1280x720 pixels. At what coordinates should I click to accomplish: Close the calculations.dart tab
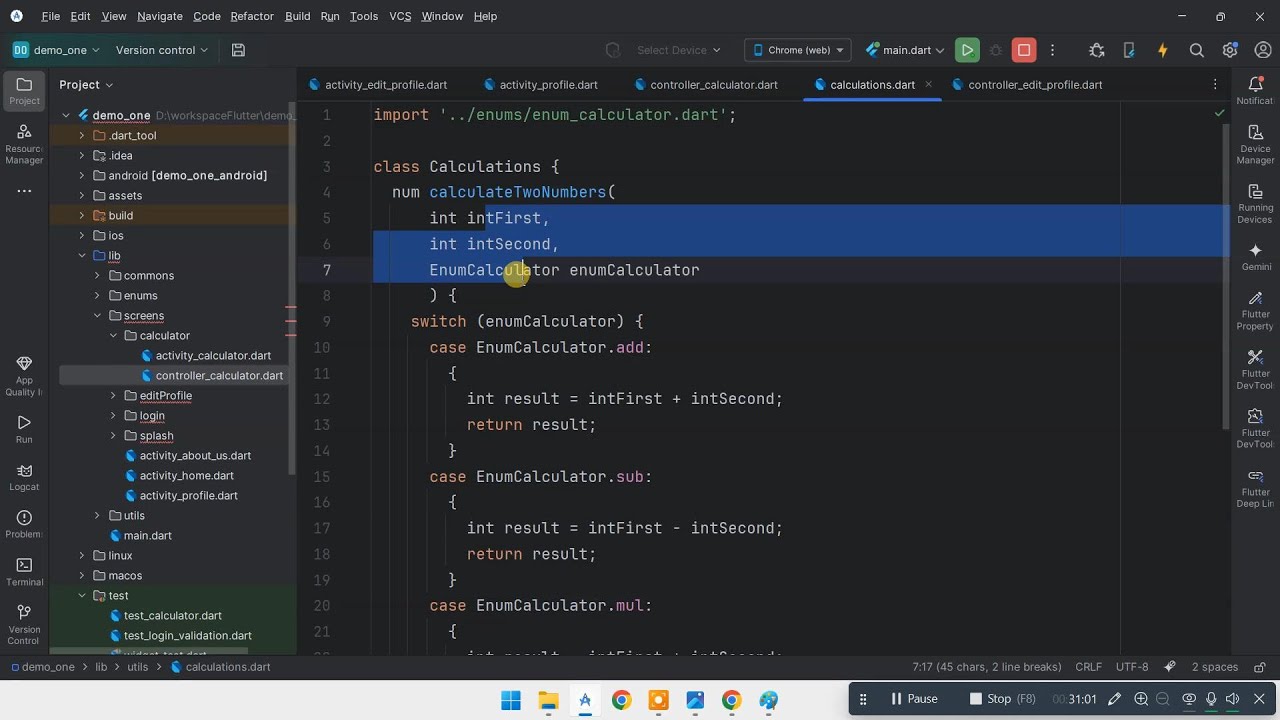click(928, 84)
